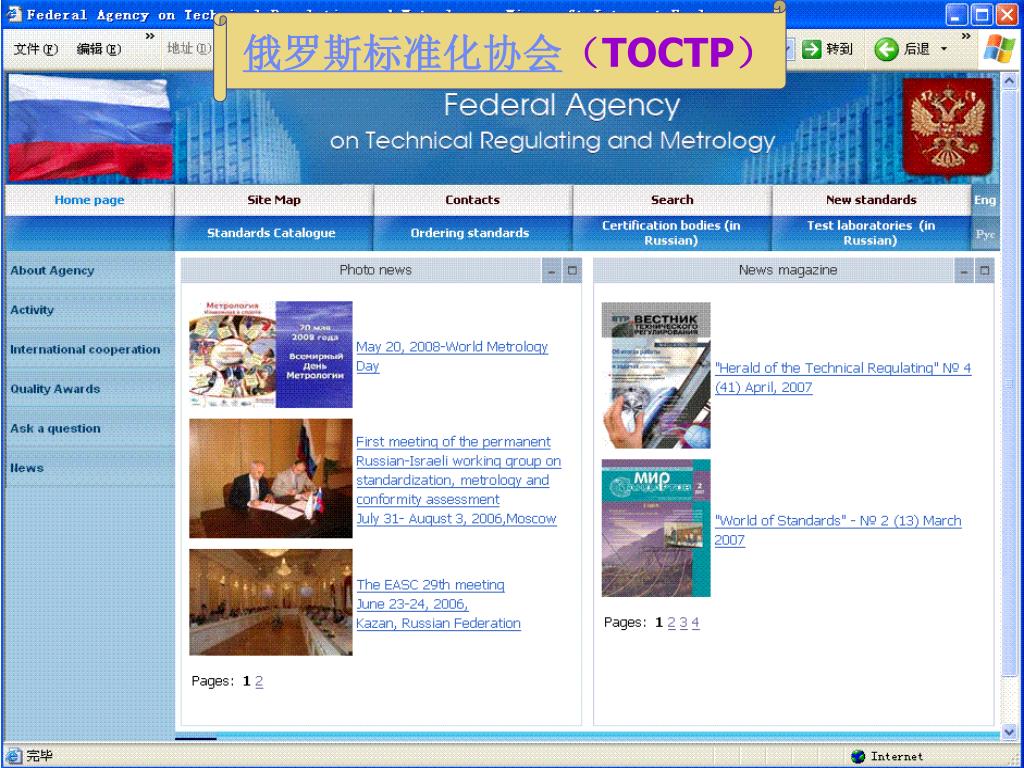1024x768 pixels.
Task: Open ВЕСТНИК magazine cover thumbnail
Action: pos(656,375)
